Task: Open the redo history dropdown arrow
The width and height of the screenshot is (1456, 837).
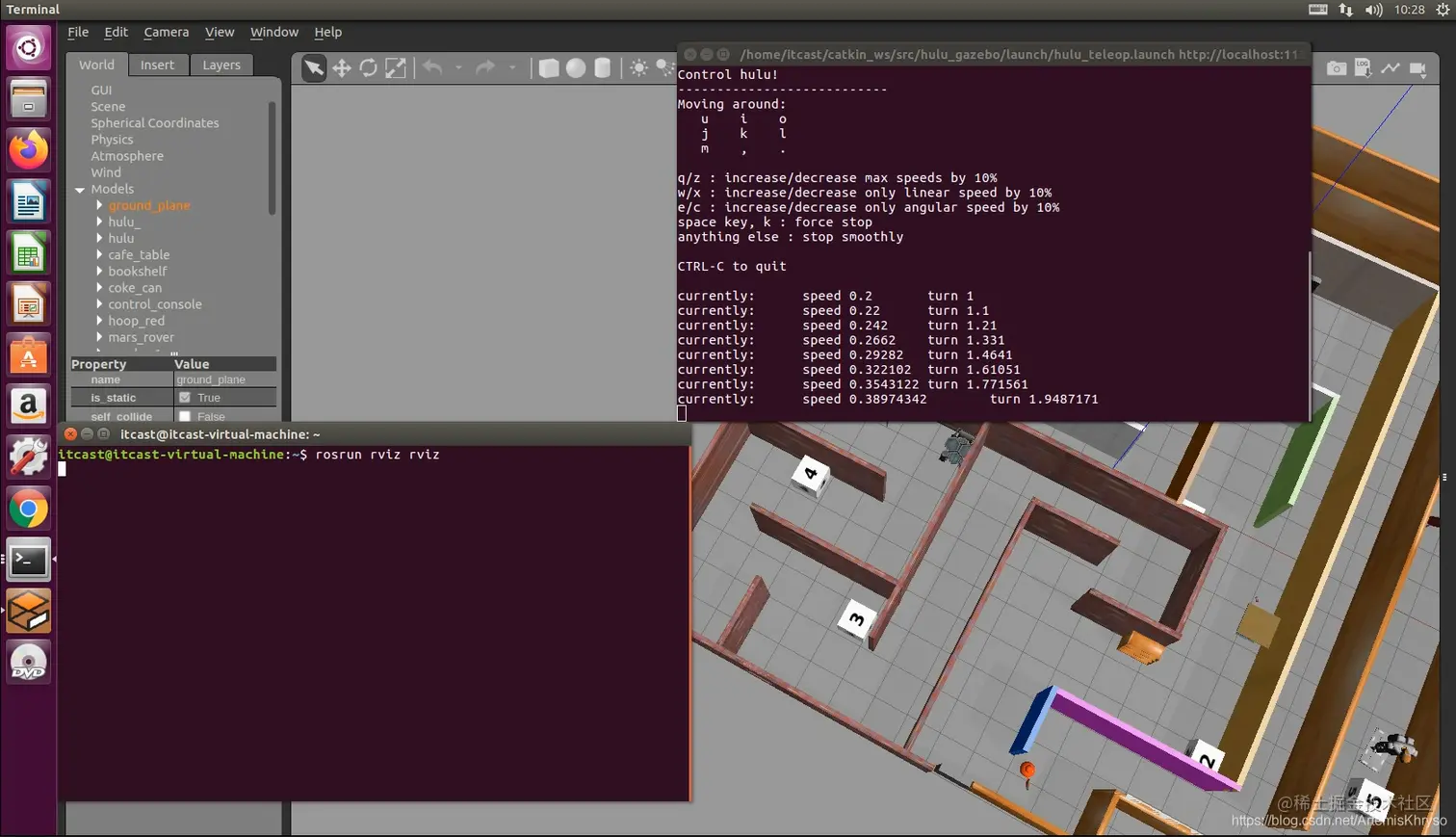Action: tap(511, 67)
